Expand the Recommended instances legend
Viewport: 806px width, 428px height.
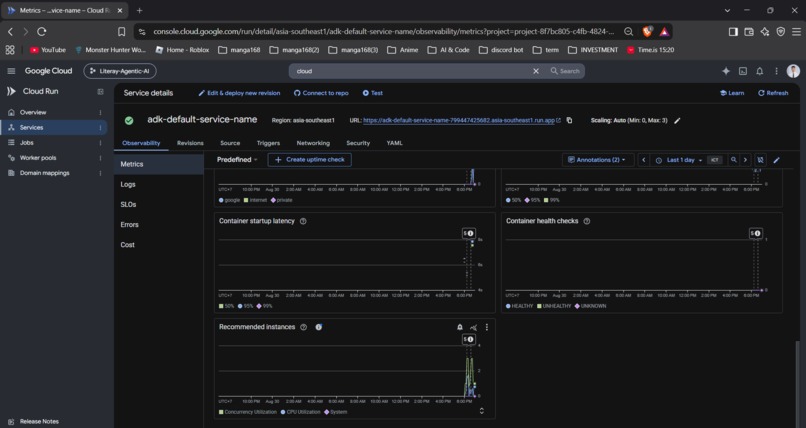pos(482,411)
